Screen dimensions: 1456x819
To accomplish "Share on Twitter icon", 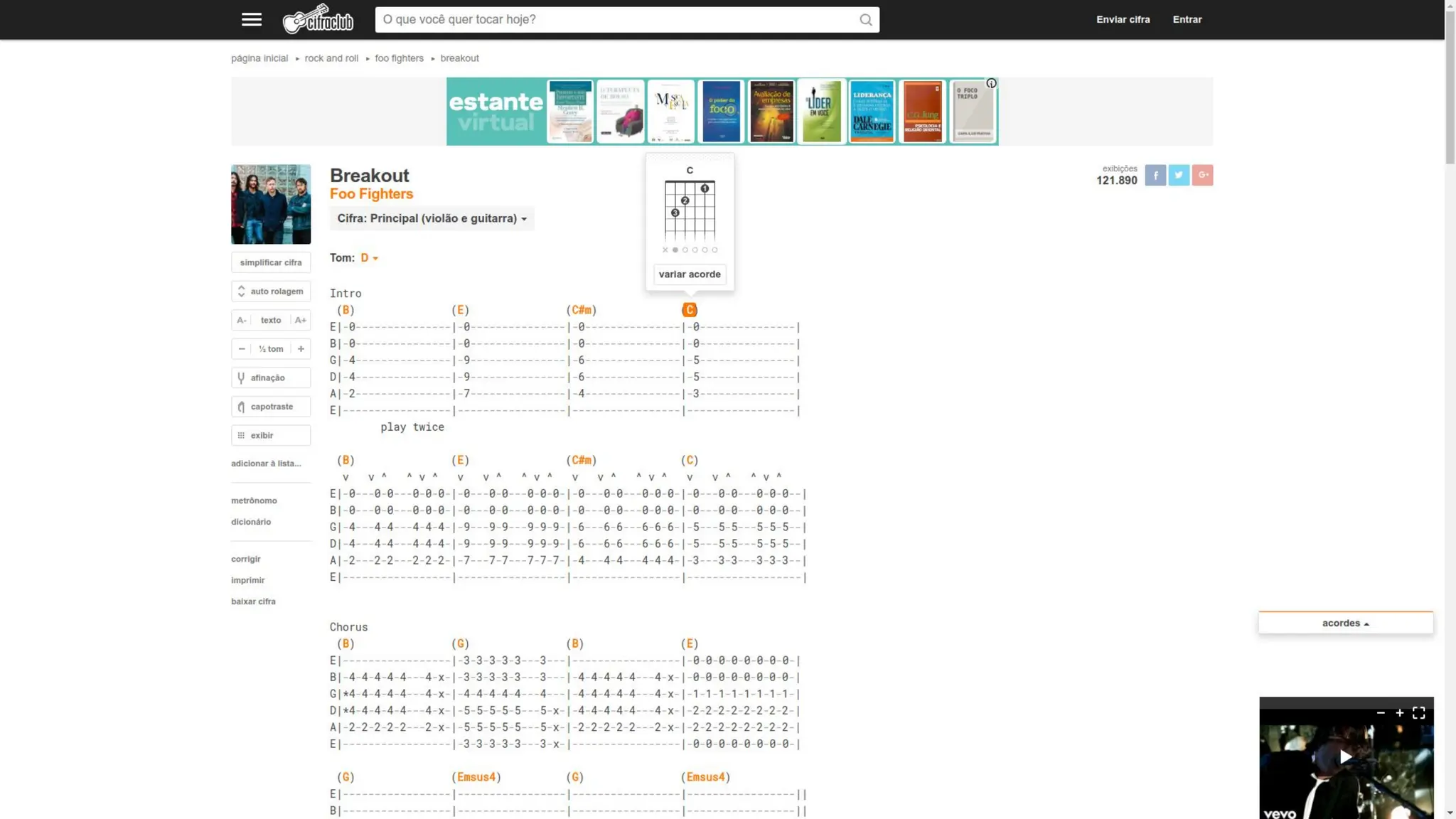I will tap(1178, 175).
